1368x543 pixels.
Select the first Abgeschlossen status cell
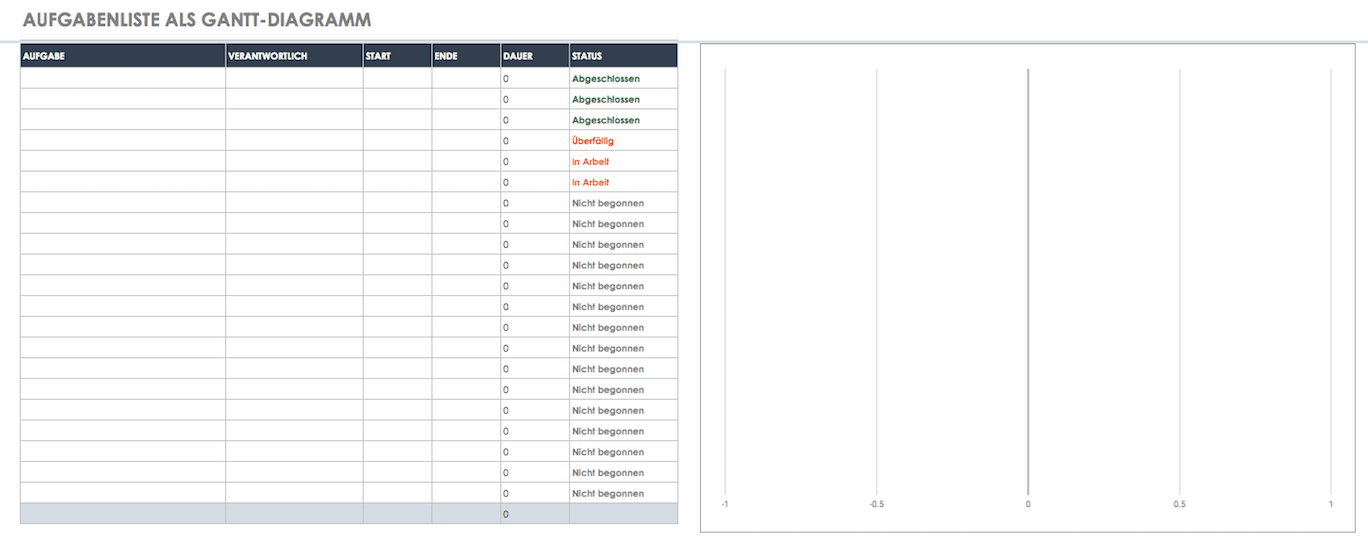(606, 78)
